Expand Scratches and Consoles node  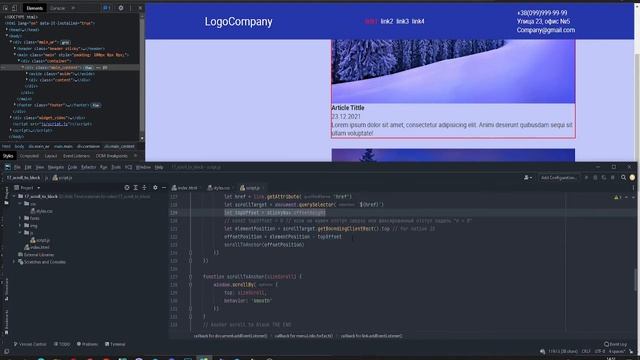pyautogui.click(x=14, y=262)
